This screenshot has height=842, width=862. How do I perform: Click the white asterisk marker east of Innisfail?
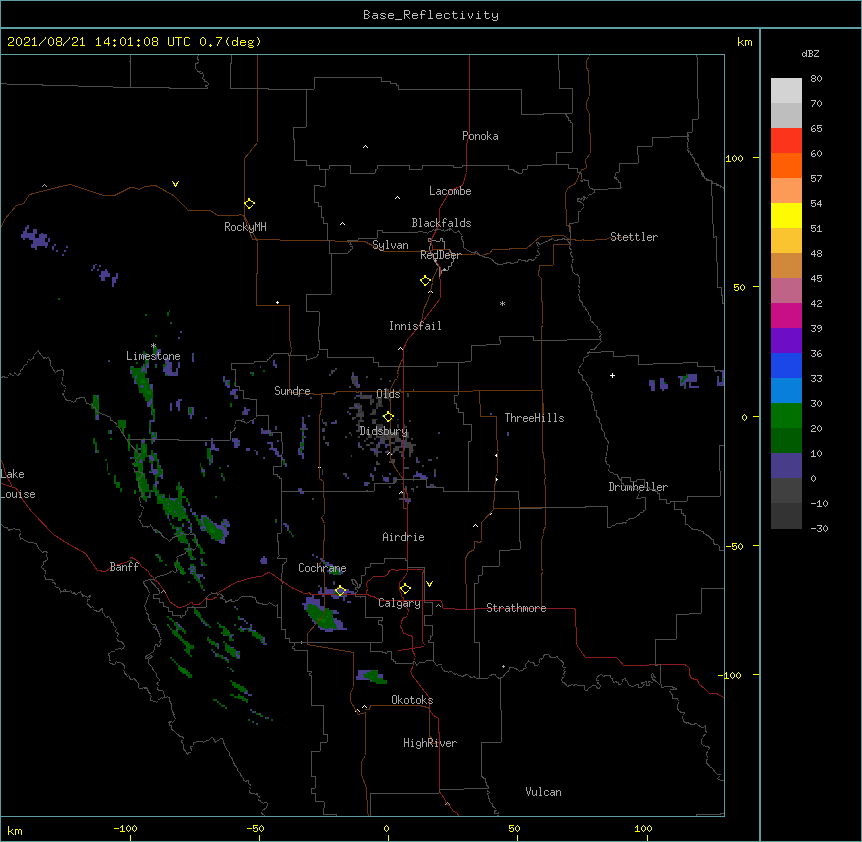tap(502, 303)
